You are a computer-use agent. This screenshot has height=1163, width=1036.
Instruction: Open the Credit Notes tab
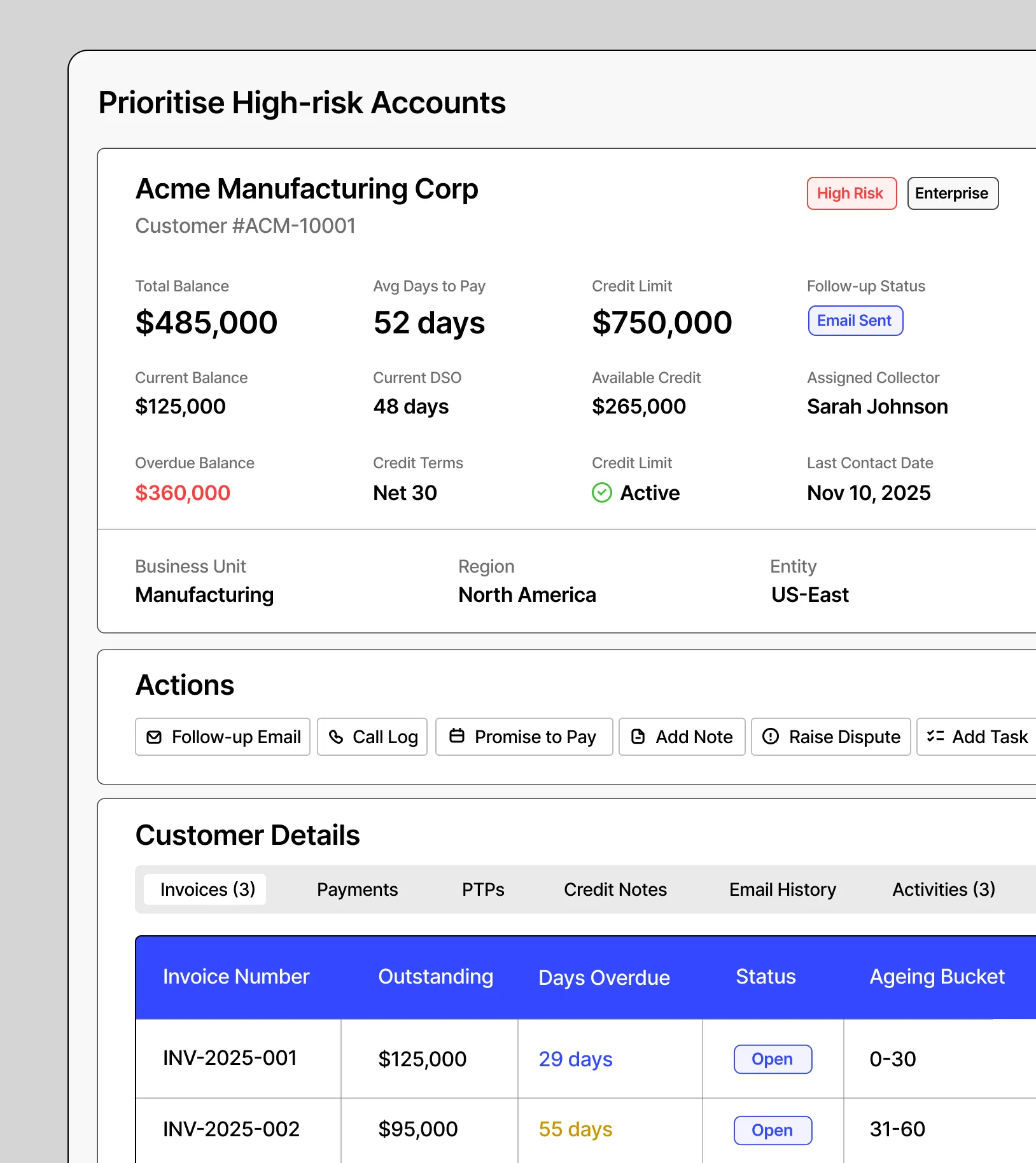615,889
